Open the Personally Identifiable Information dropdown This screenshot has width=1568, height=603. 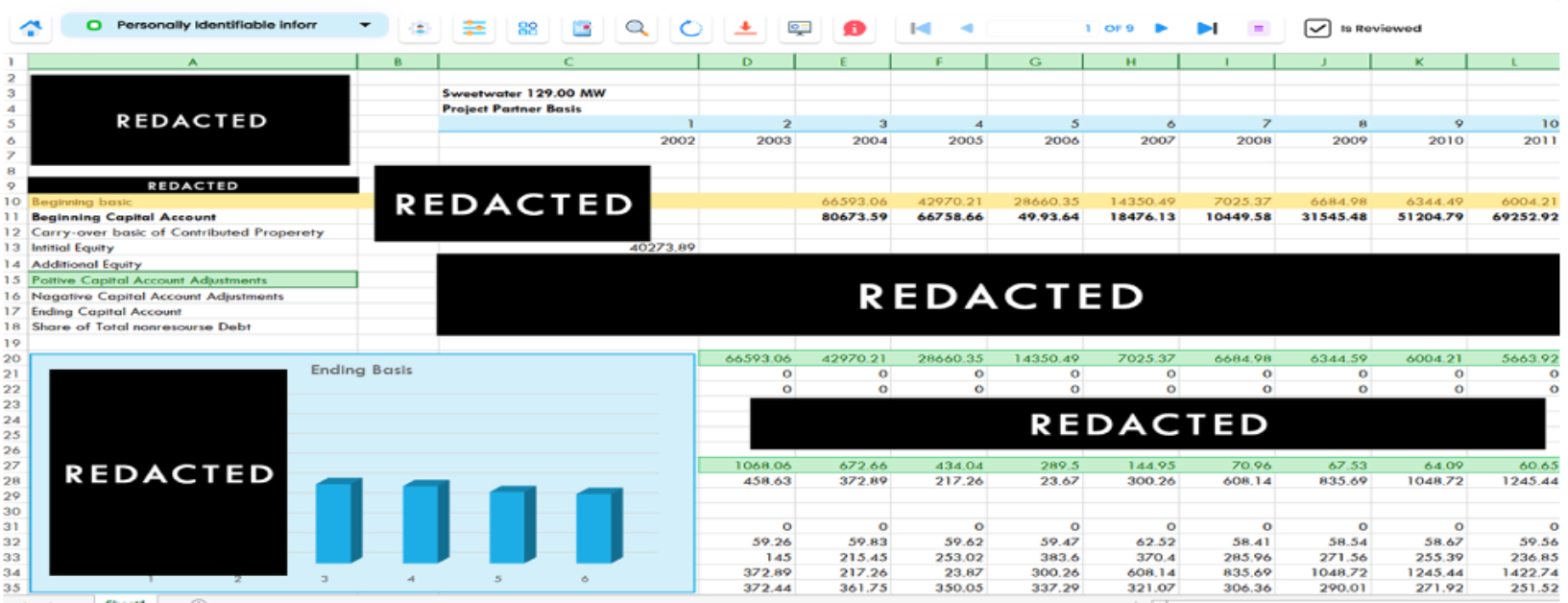(x=224, y=25)
